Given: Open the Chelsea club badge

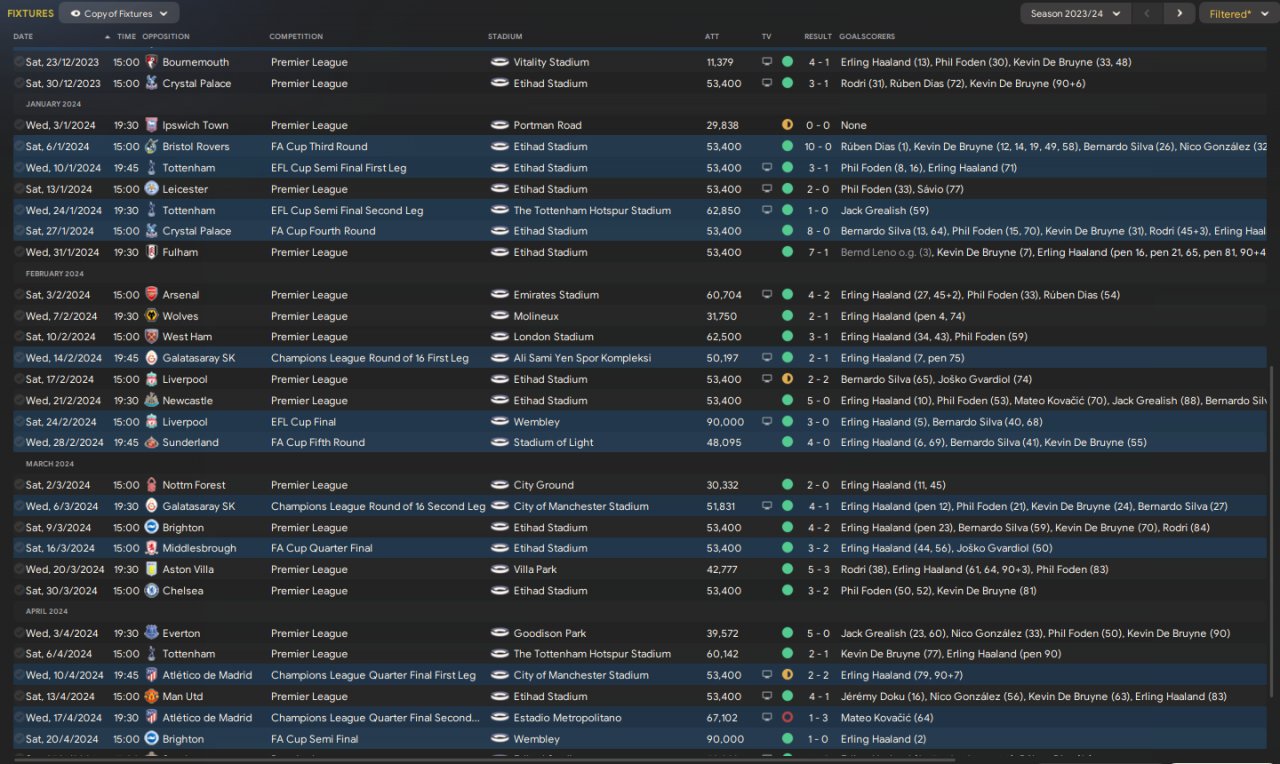Looking at the screenshot, I should click(x=151, y=591).
